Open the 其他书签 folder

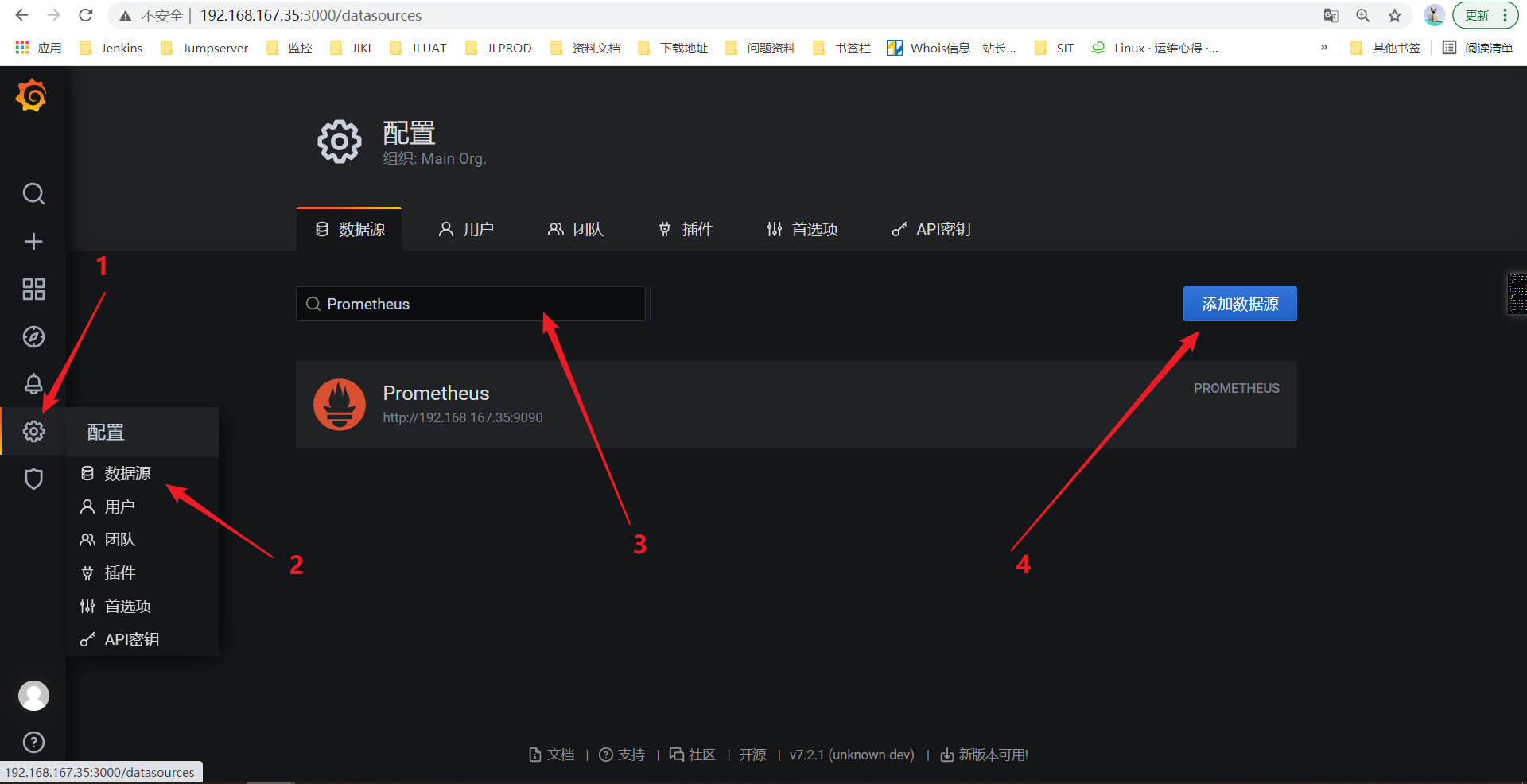pyautogui.click(x=1386, y=48)
